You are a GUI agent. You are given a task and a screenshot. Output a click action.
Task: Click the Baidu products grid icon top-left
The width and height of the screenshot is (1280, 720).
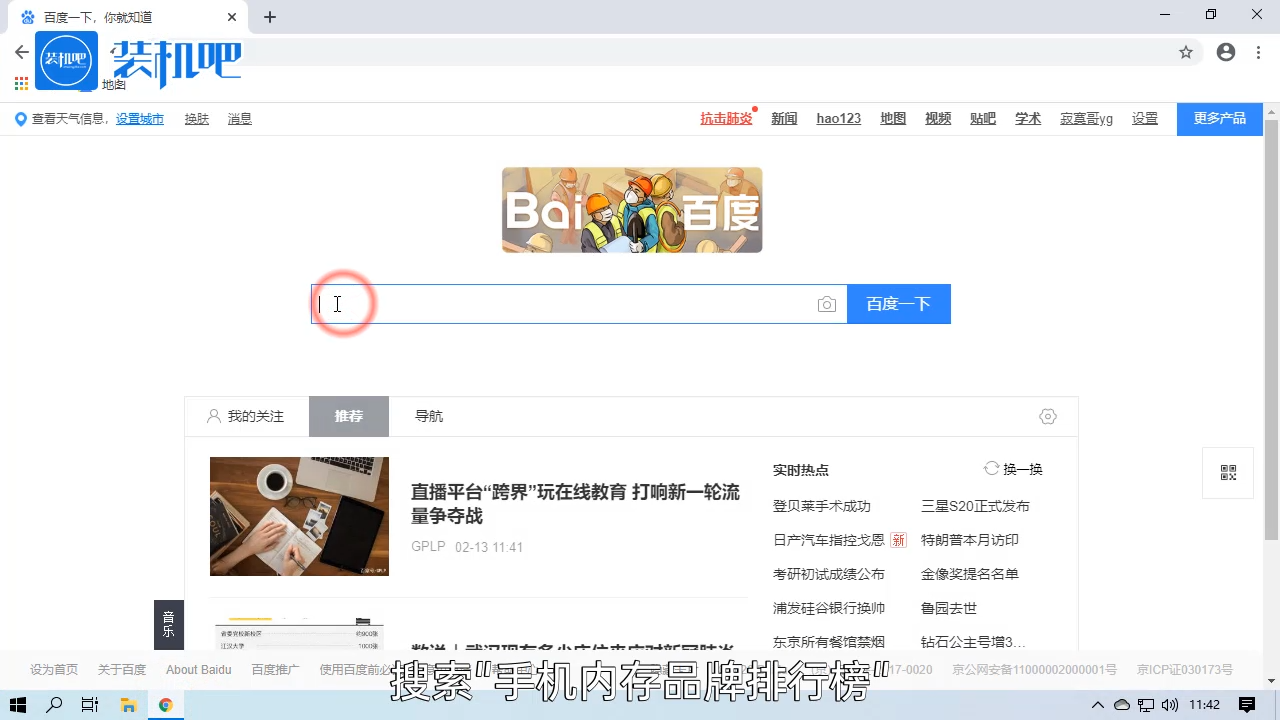[20, 83]
